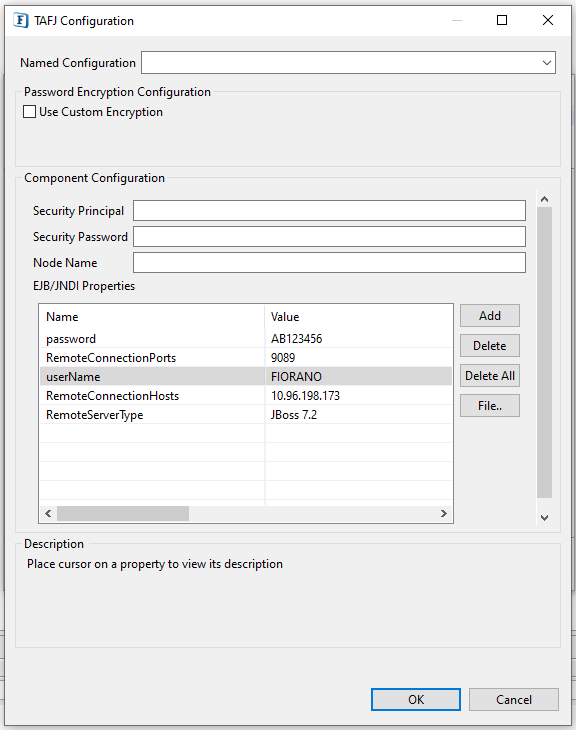The image size is (576, 730).
Task: Enable Use Custom Encryption checkbox
Action: pyautogui.click(x=29, y=112)
